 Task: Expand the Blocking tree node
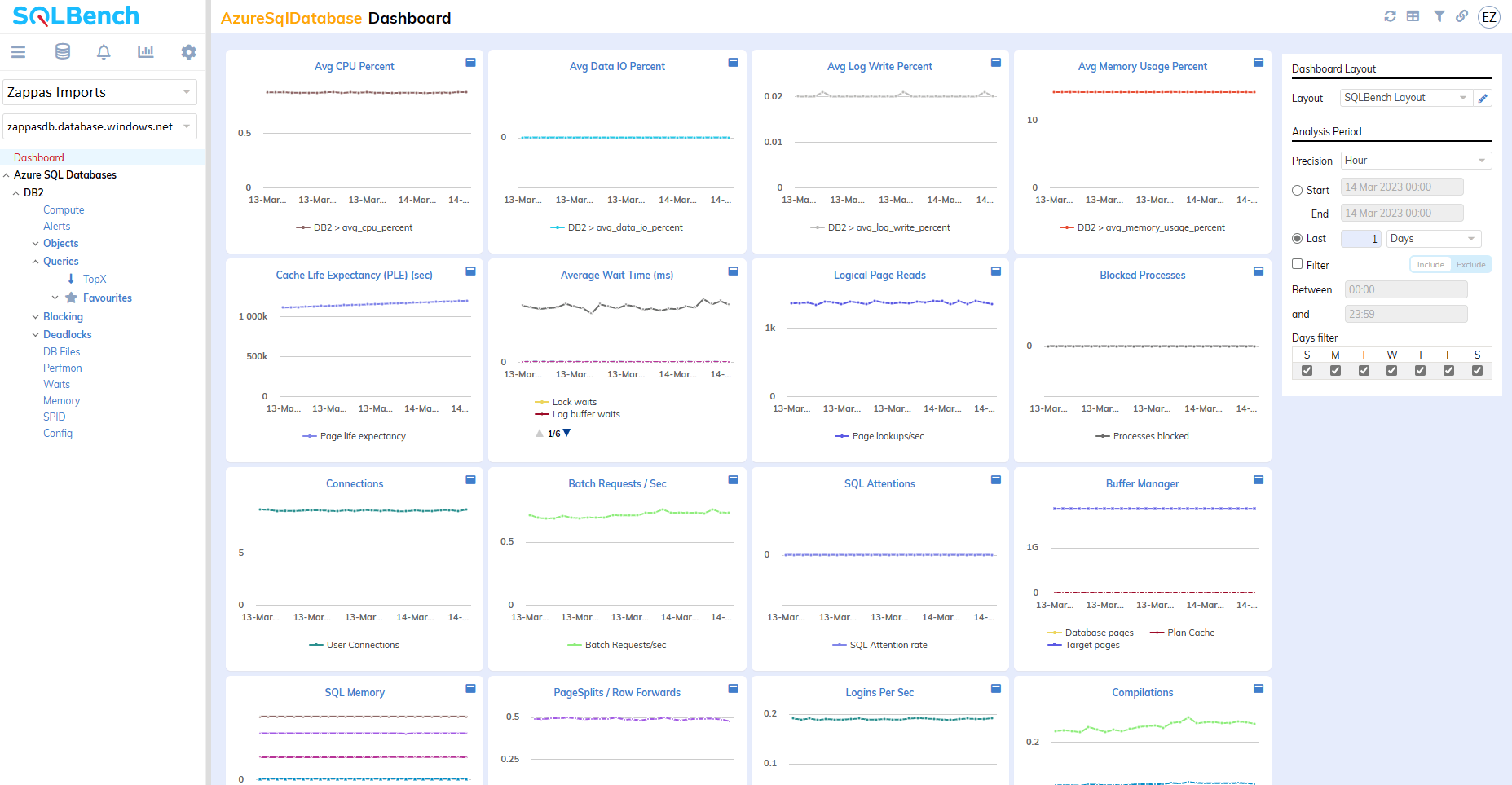[x=35, y=317]
